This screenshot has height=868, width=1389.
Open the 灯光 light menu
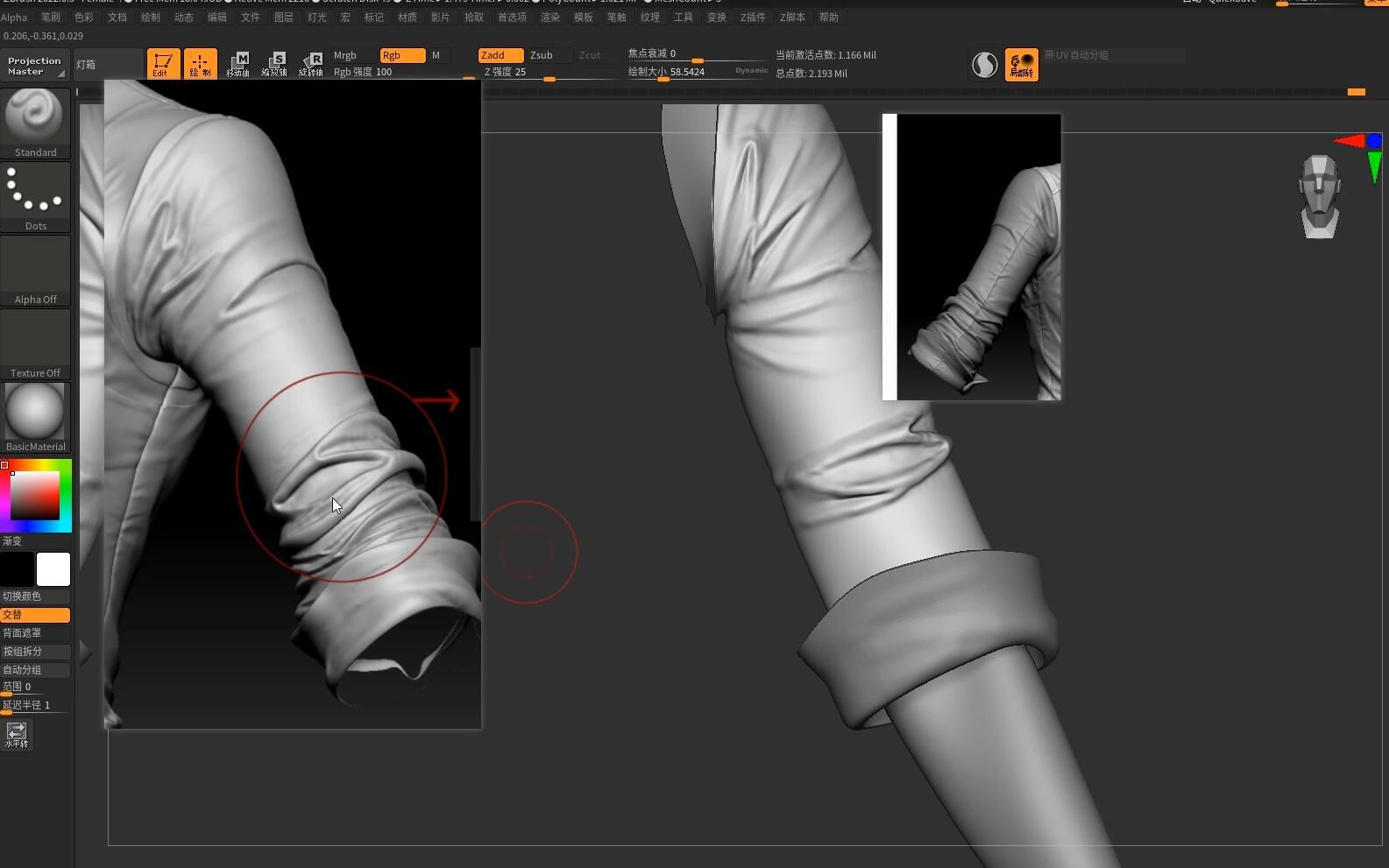pyautogui.click(x=317, y=17)
